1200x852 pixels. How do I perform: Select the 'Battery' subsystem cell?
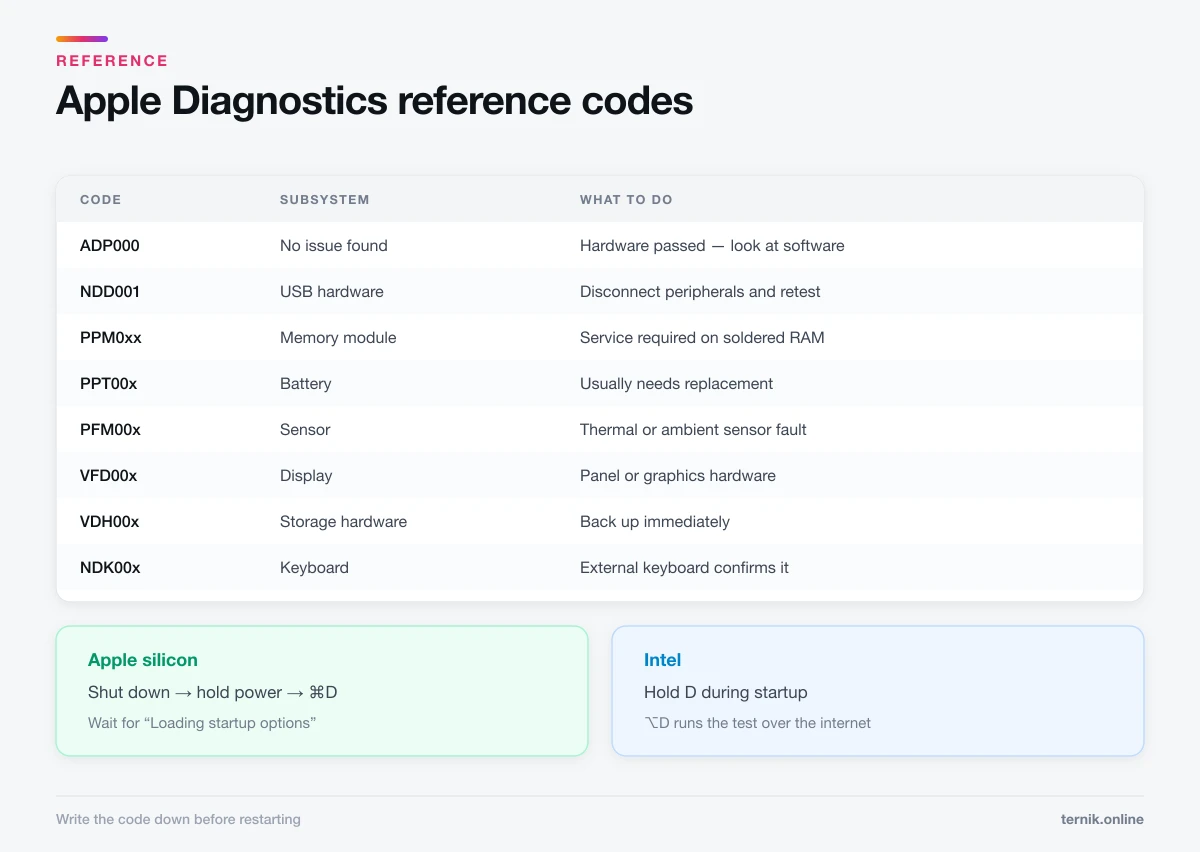pyautogui.click(x=306, y=384)
